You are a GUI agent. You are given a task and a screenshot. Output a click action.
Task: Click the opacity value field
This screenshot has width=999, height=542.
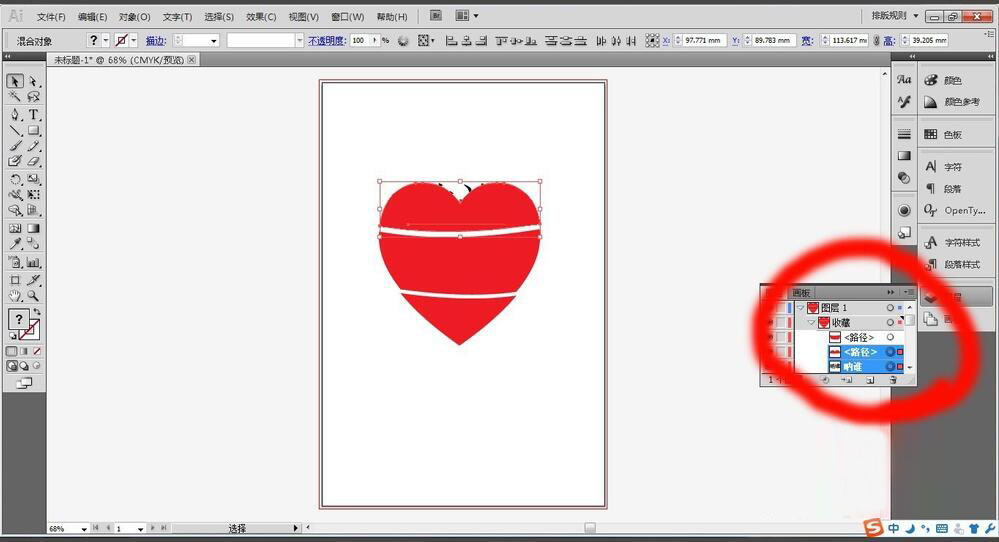(360, 40)
